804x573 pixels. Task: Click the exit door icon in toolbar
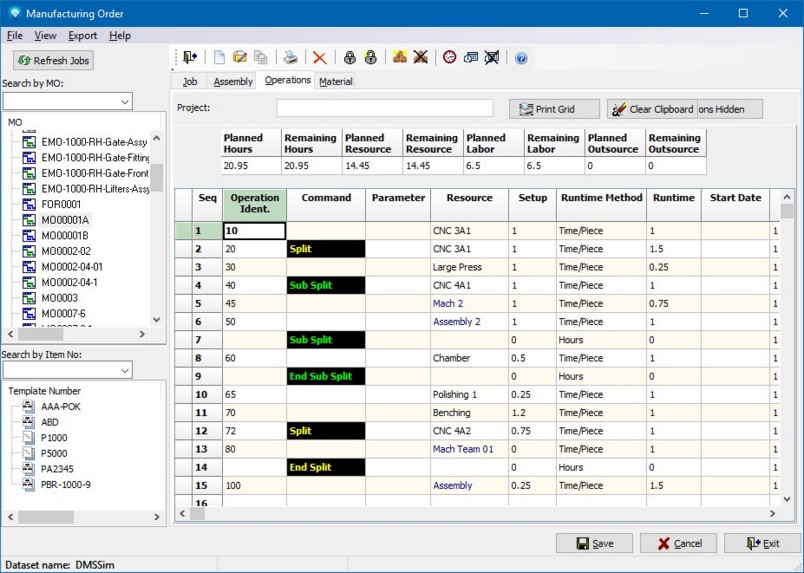point(190,58)
